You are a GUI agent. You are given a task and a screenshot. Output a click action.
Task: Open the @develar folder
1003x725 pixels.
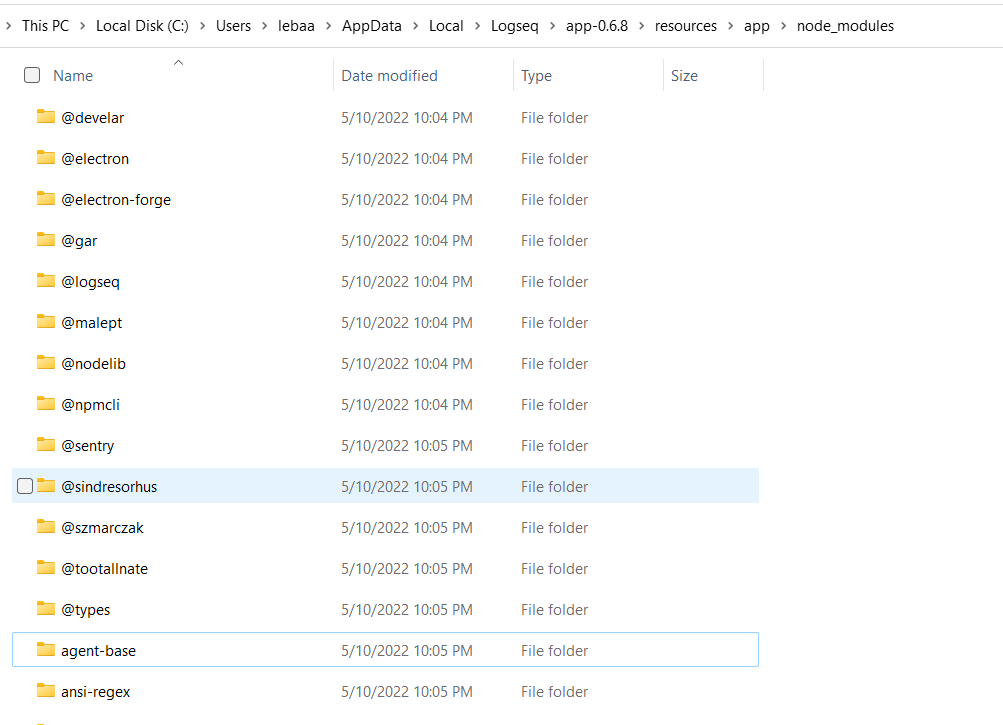[92, 117]
